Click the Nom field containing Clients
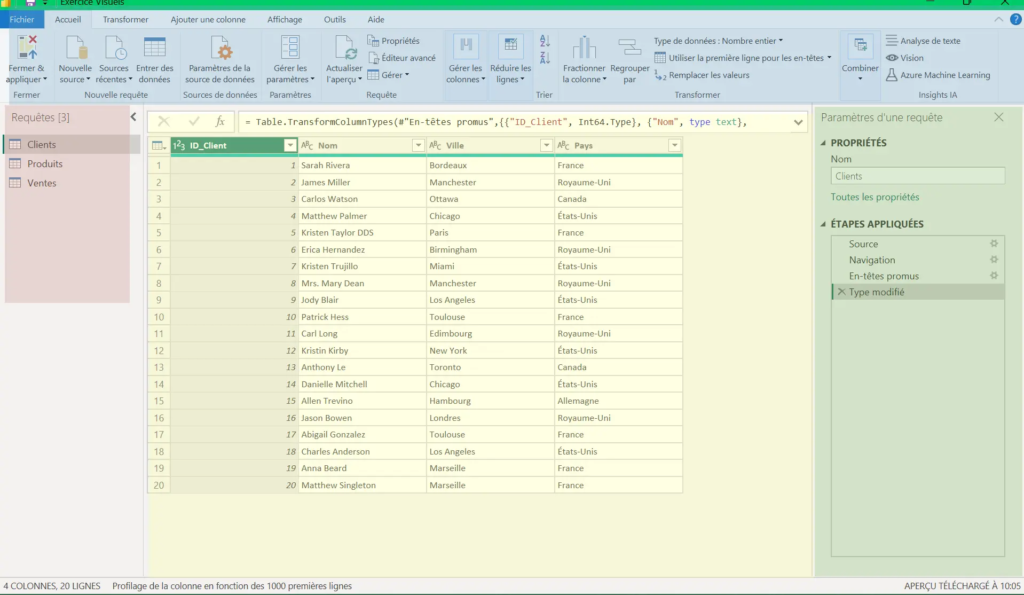This screenshot has height=595, width=1024. click(x=917, y=176)
